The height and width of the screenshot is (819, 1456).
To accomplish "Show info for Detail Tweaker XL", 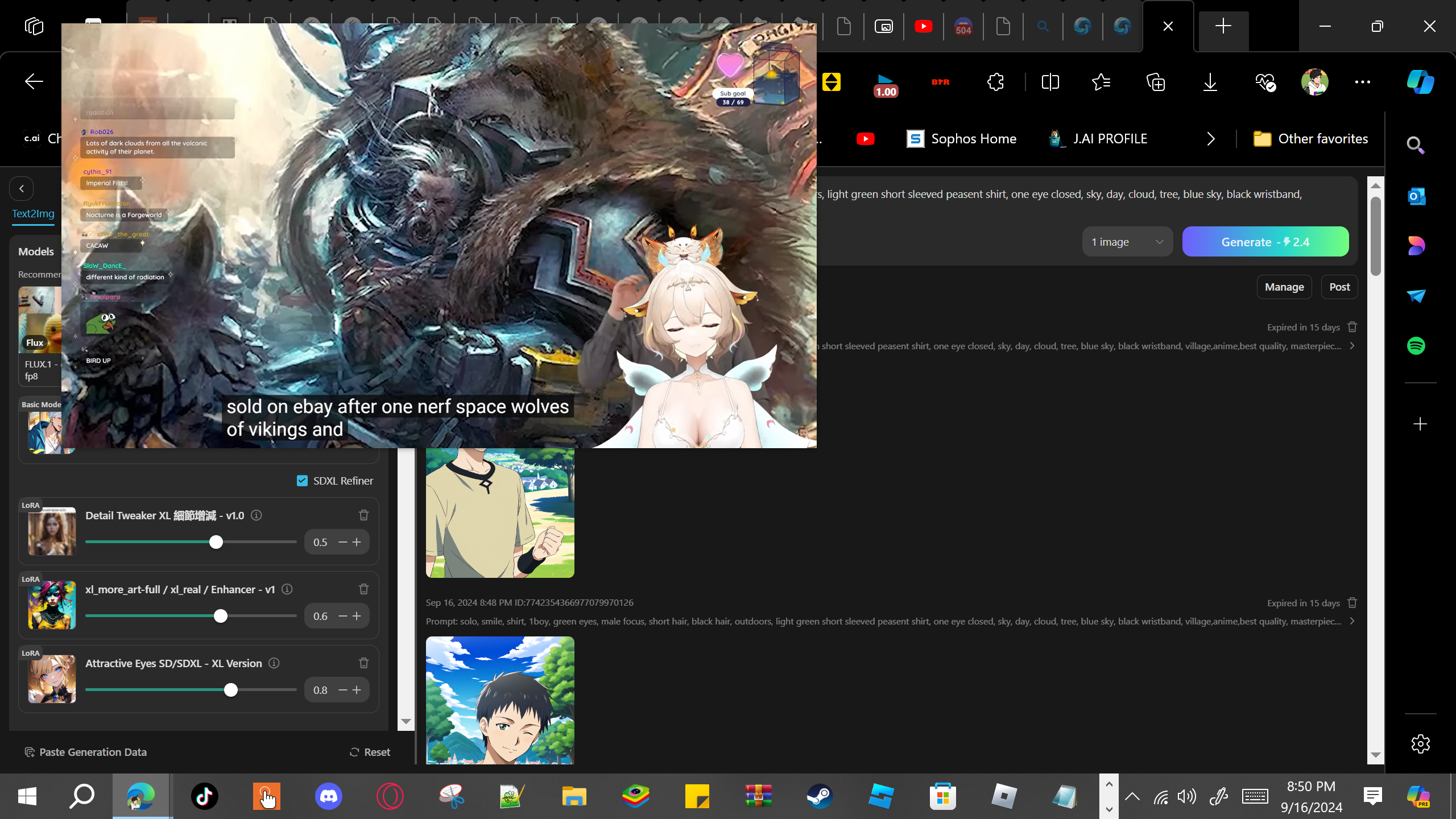I will (257, 515).
